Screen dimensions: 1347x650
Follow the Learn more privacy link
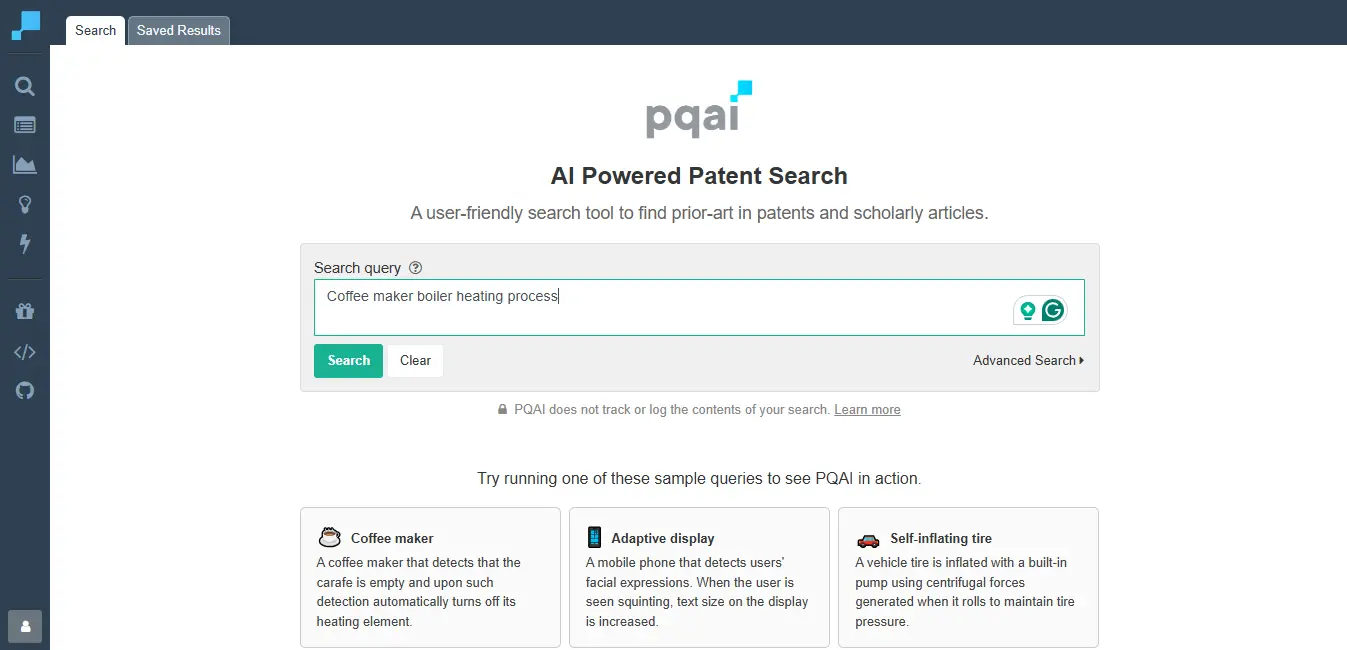(867, 410)
